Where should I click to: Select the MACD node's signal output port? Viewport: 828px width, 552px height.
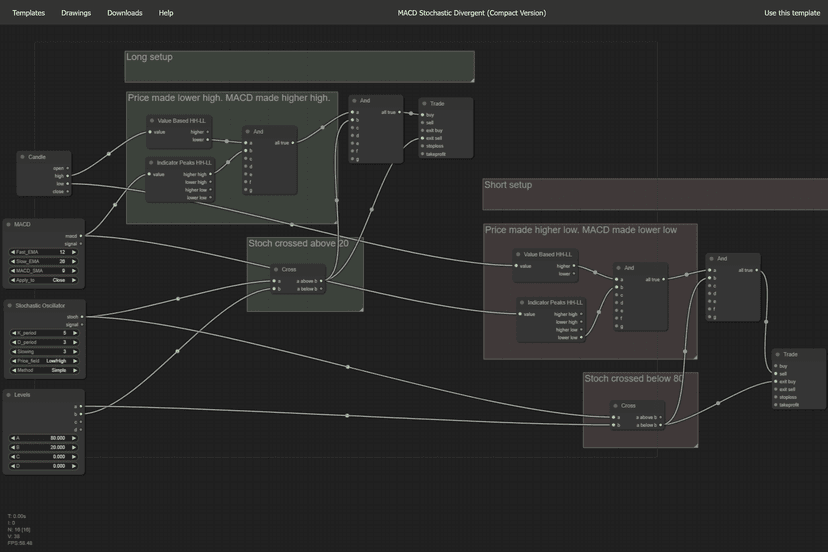(x=81, y=244)
